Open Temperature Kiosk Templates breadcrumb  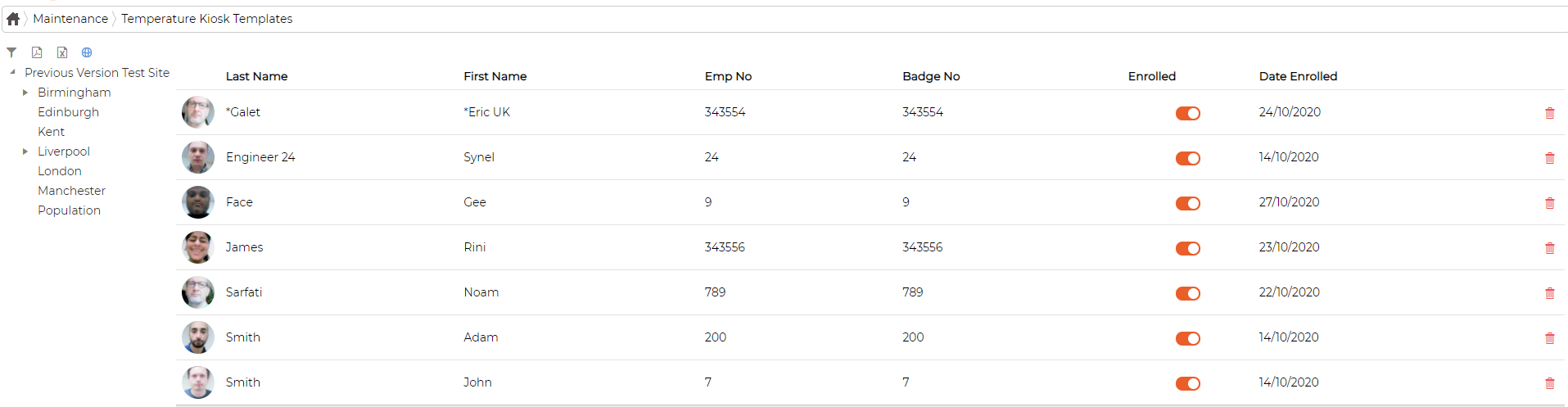pos(206,19)
